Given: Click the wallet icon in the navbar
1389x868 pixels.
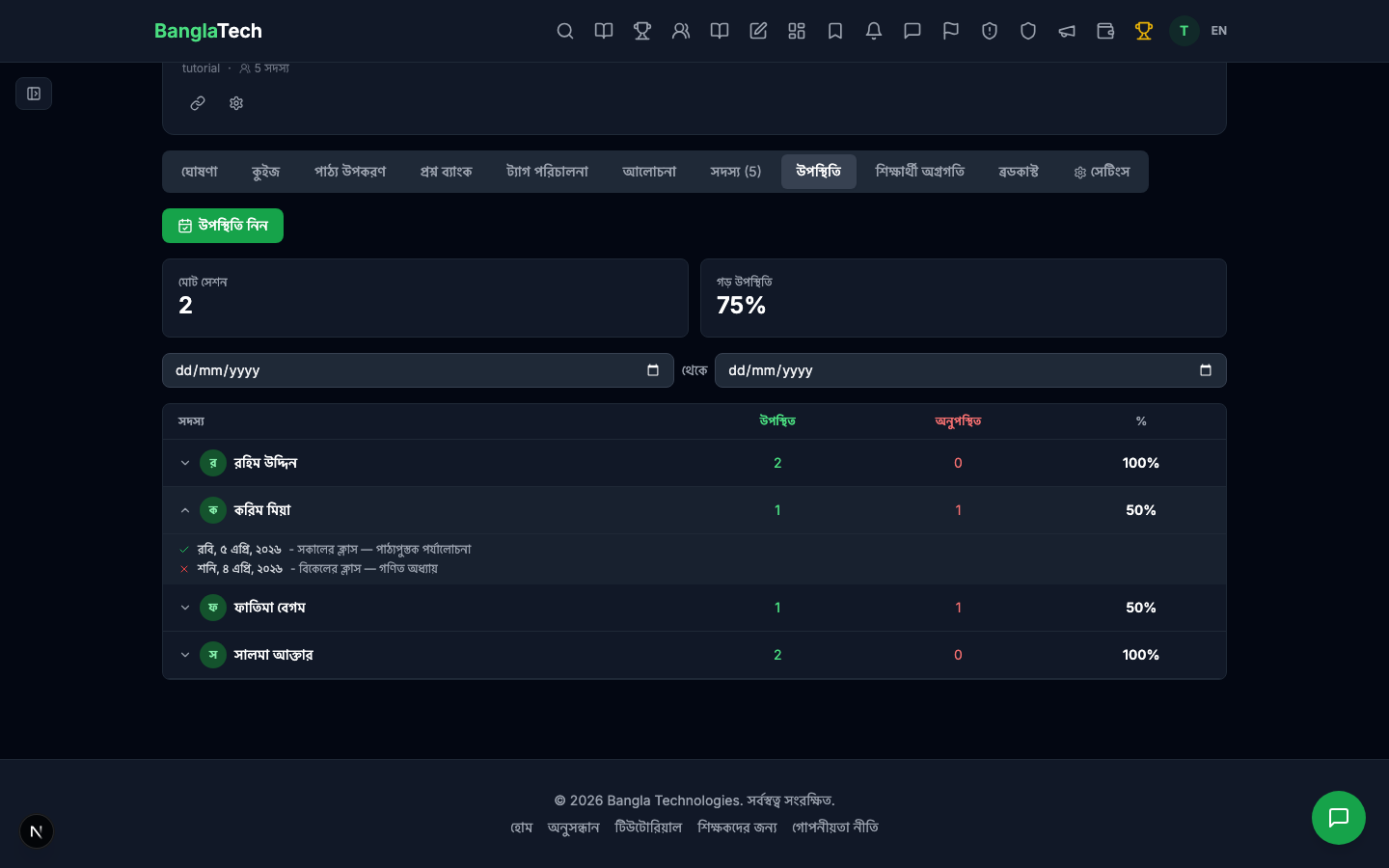Looking at the screenshot, I should coord(1105,31).
